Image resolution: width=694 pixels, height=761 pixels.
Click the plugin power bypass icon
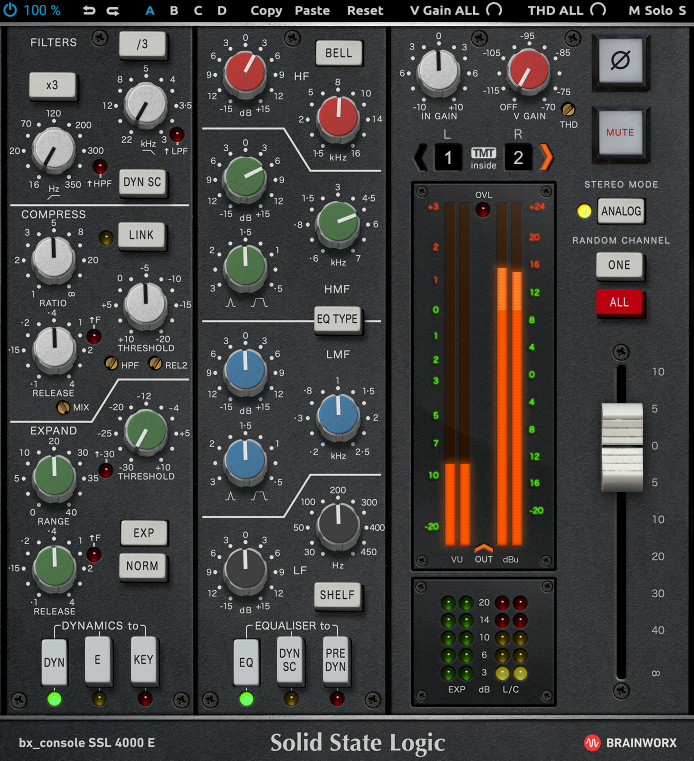click(10, 10)
